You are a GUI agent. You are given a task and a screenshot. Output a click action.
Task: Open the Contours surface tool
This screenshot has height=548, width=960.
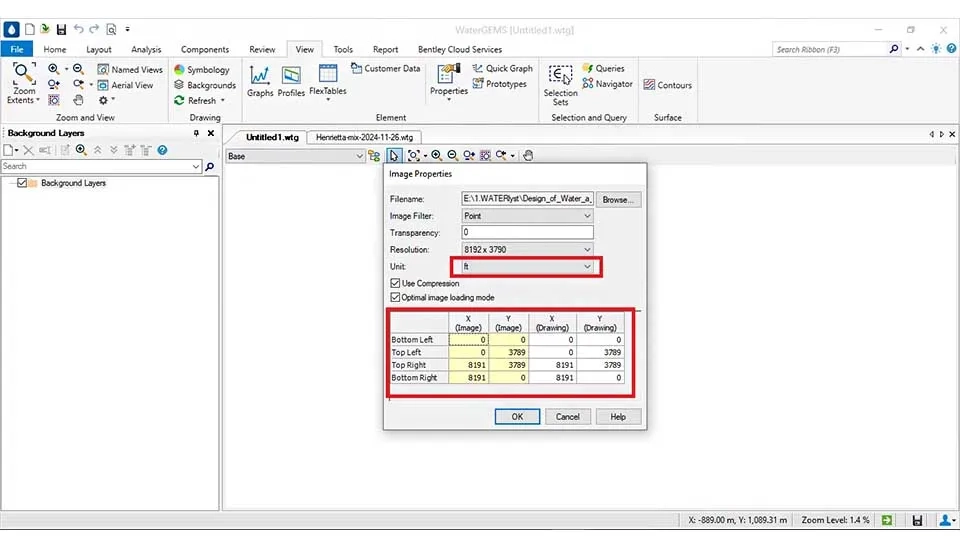coord(667,85)
